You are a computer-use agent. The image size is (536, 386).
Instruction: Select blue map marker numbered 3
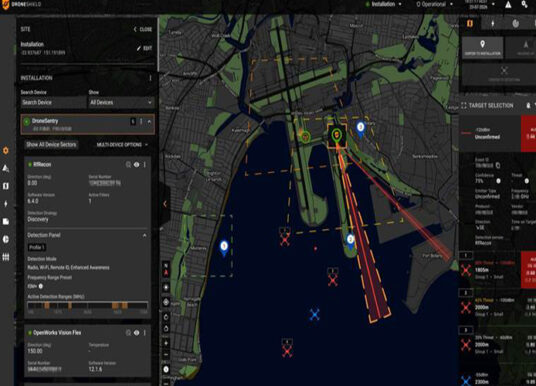[x=360, y=129]
